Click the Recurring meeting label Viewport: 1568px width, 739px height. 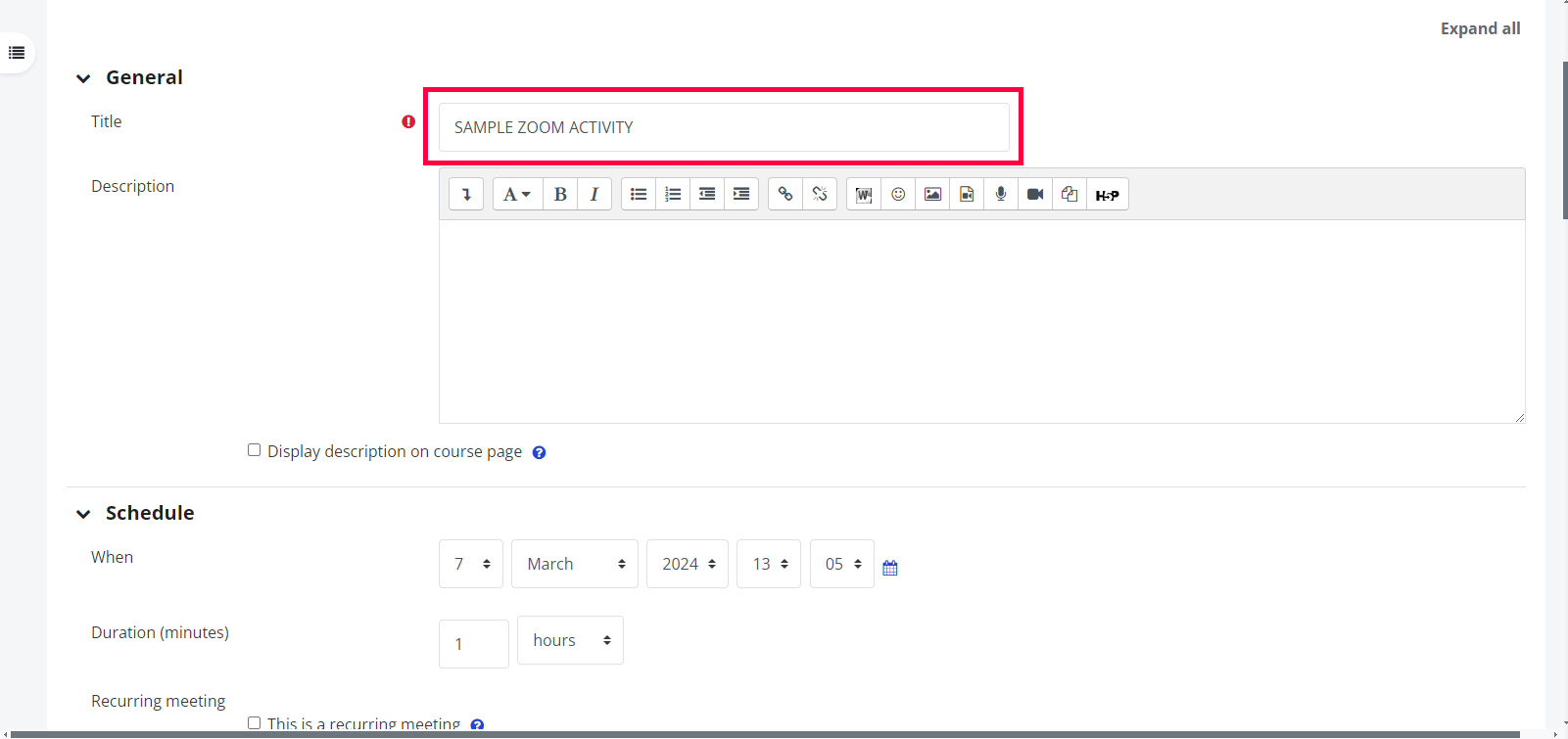click(x=158, y=701)
